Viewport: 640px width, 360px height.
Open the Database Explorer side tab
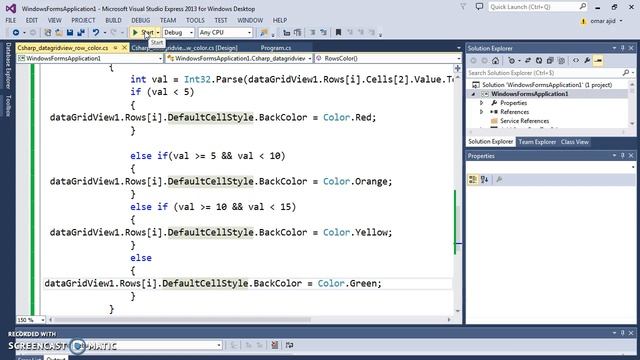click(x=8, y=66)
